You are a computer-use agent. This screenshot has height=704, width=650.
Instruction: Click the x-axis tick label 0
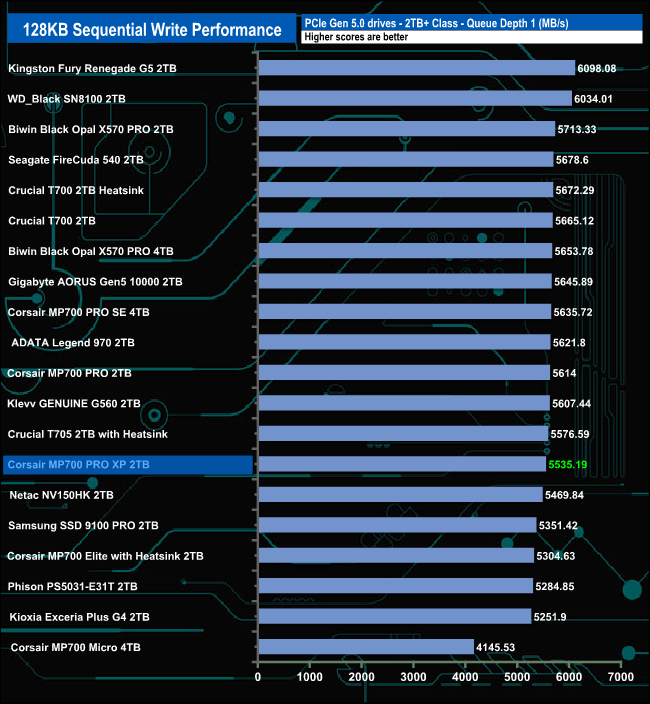click(x=258, y=677)
